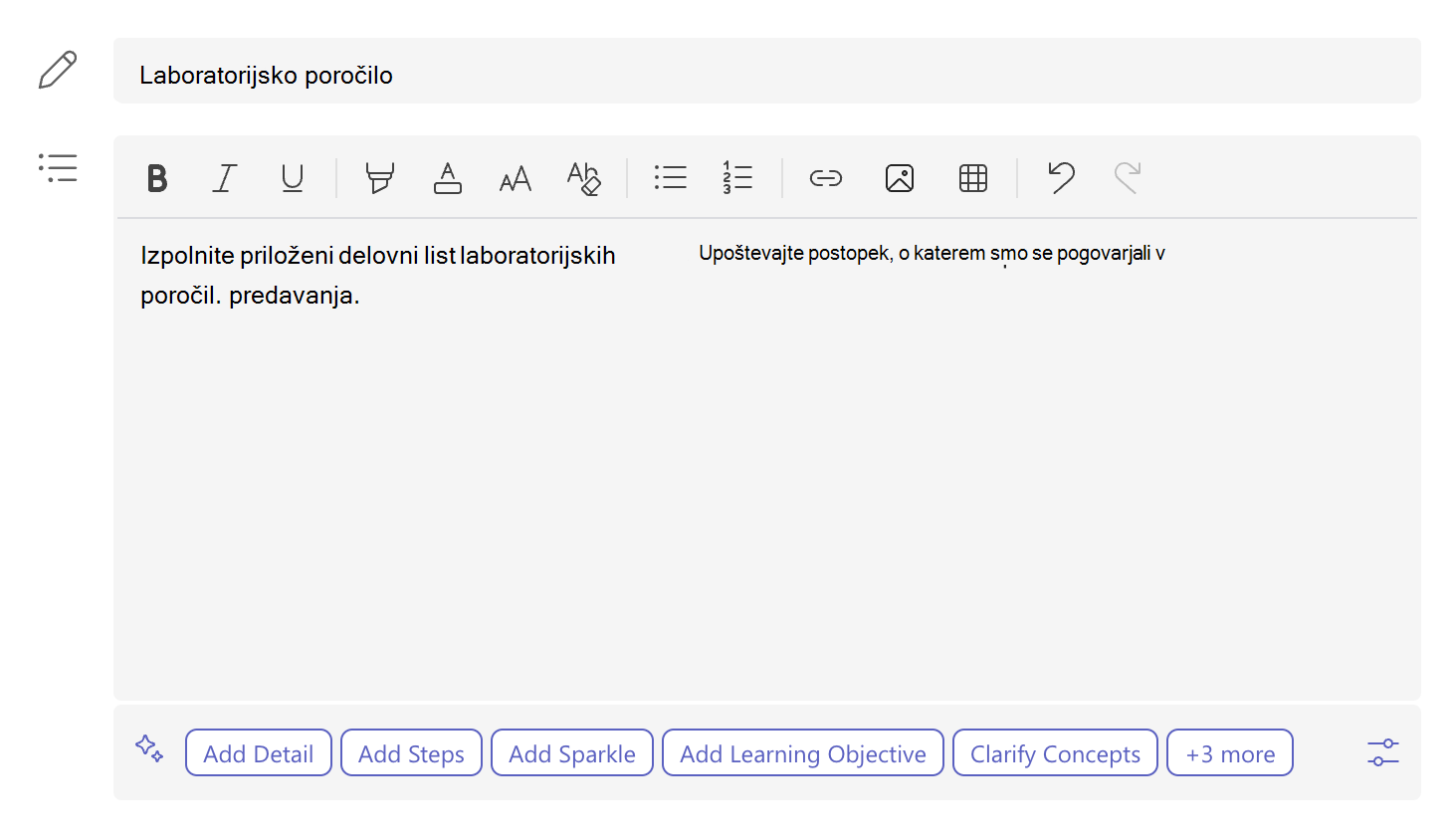Toggle underline formatting
Screen dimensions: 1453x840
293,178
